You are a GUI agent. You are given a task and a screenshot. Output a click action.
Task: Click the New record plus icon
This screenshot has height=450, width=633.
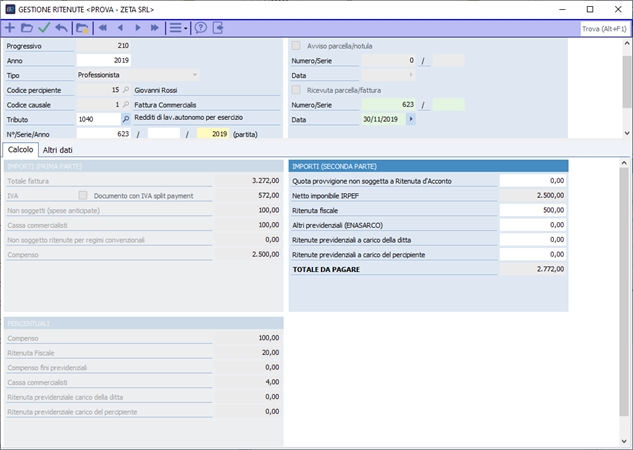pyautogui.click(x=10, y=28)
